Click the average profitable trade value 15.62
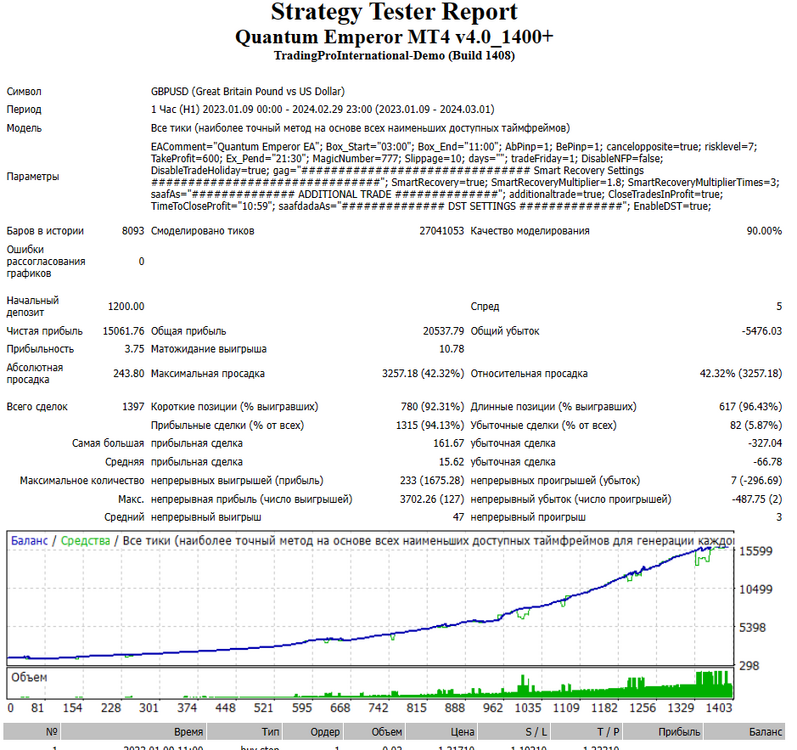 451,462
